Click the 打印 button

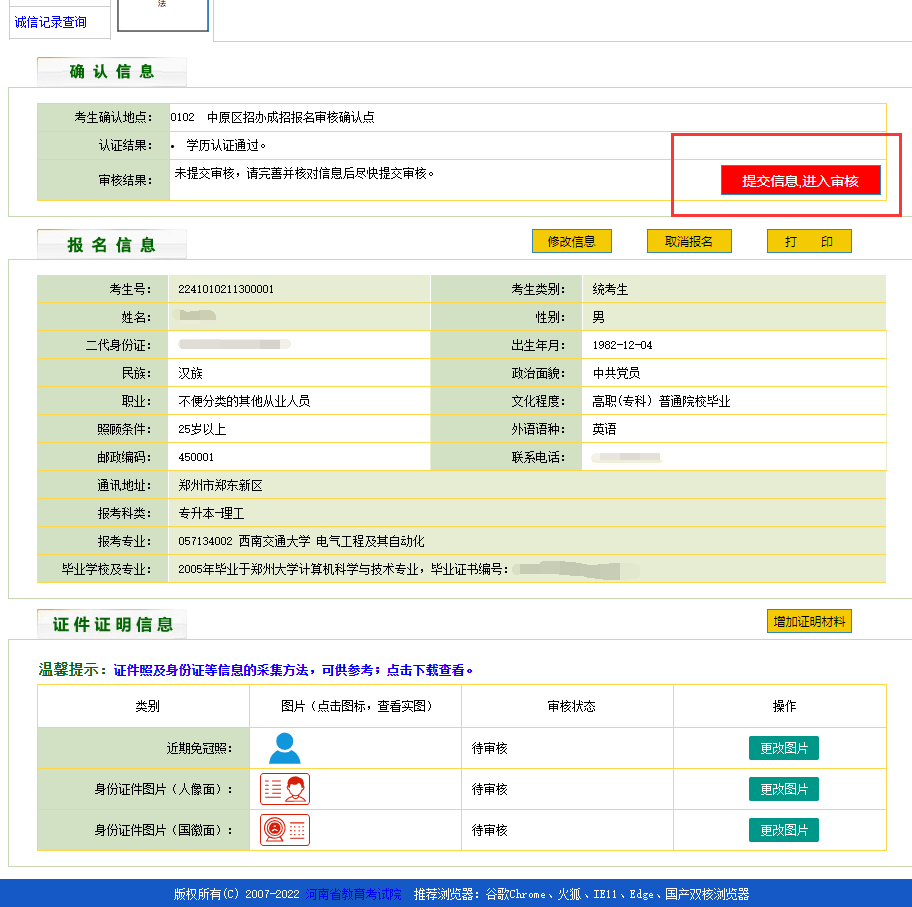point(808,242)
